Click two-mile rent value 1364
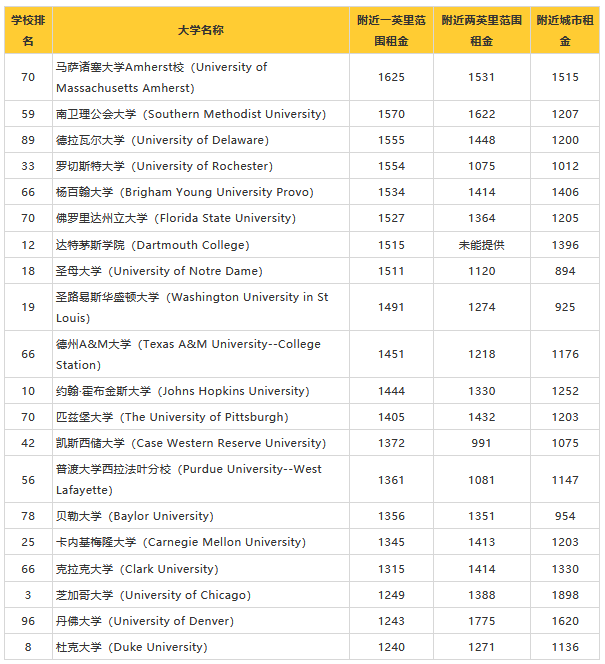Screen dimensions: 605x664 click(x=481, y=218)
